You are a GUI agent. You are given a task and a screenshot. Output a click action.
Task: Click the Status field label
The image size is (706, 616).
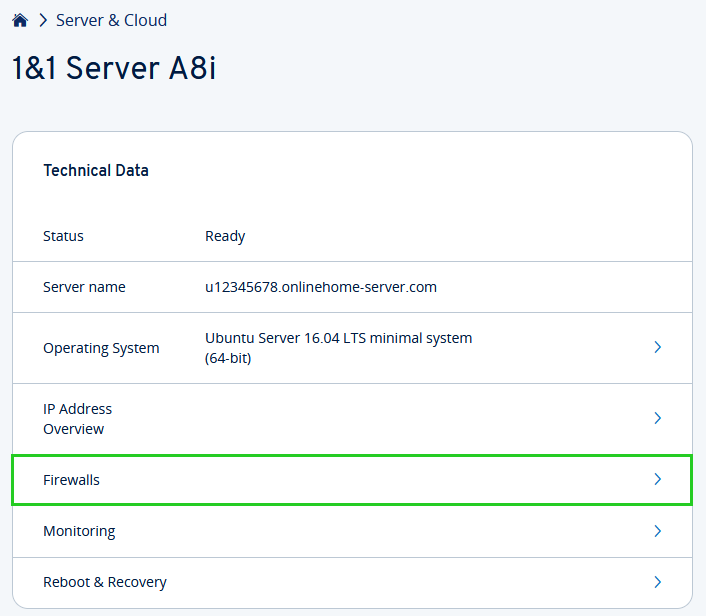(x=63, y=236)
